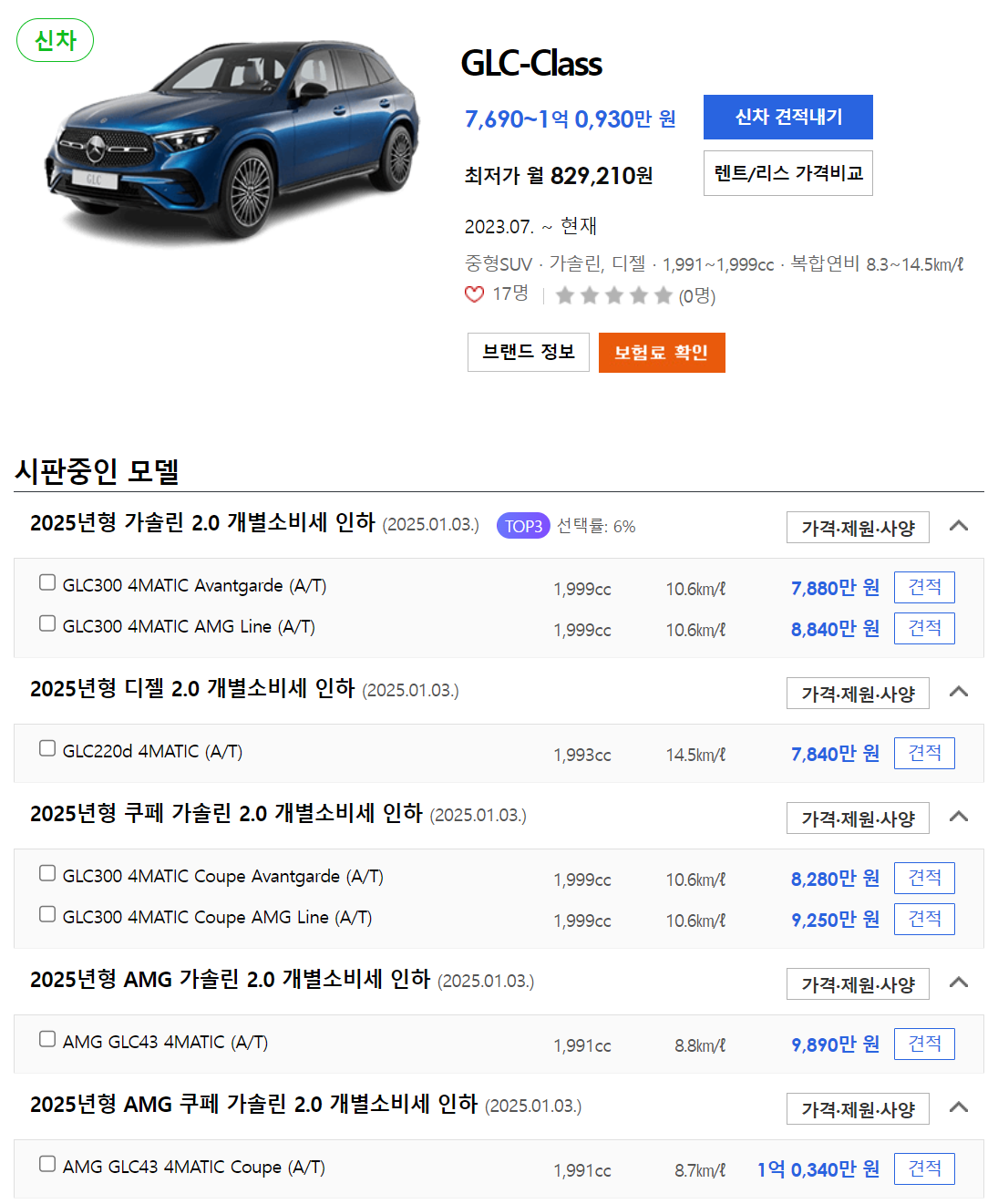This screenshot has width=998, height=1204.
Task: Click the 시판중인 모델 heading
Action: (x=97, y=471)
